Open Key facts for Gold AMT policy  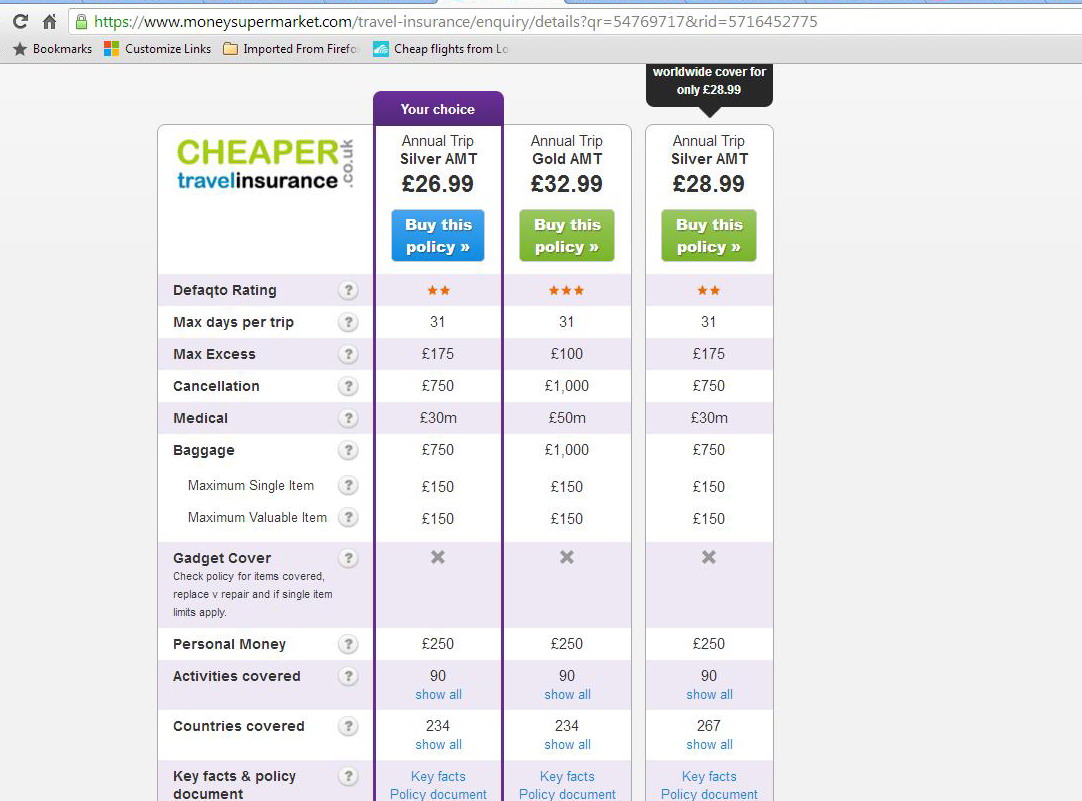(567, 777)
